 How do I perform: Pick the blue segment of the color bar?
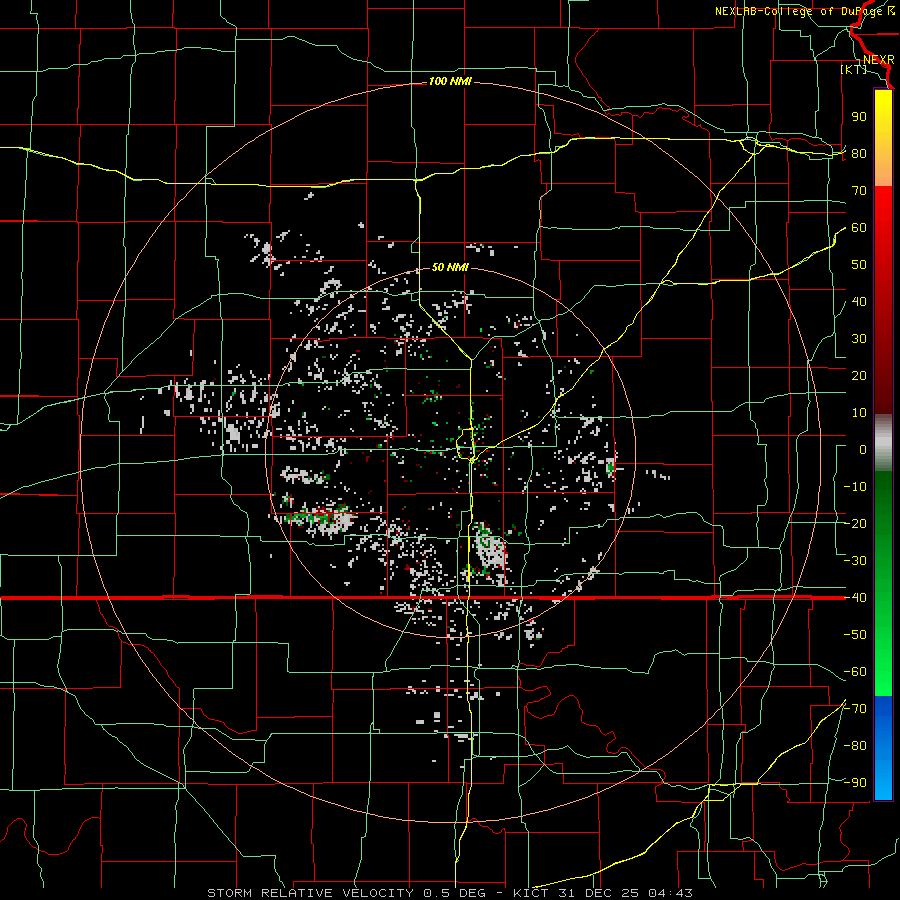883,748
